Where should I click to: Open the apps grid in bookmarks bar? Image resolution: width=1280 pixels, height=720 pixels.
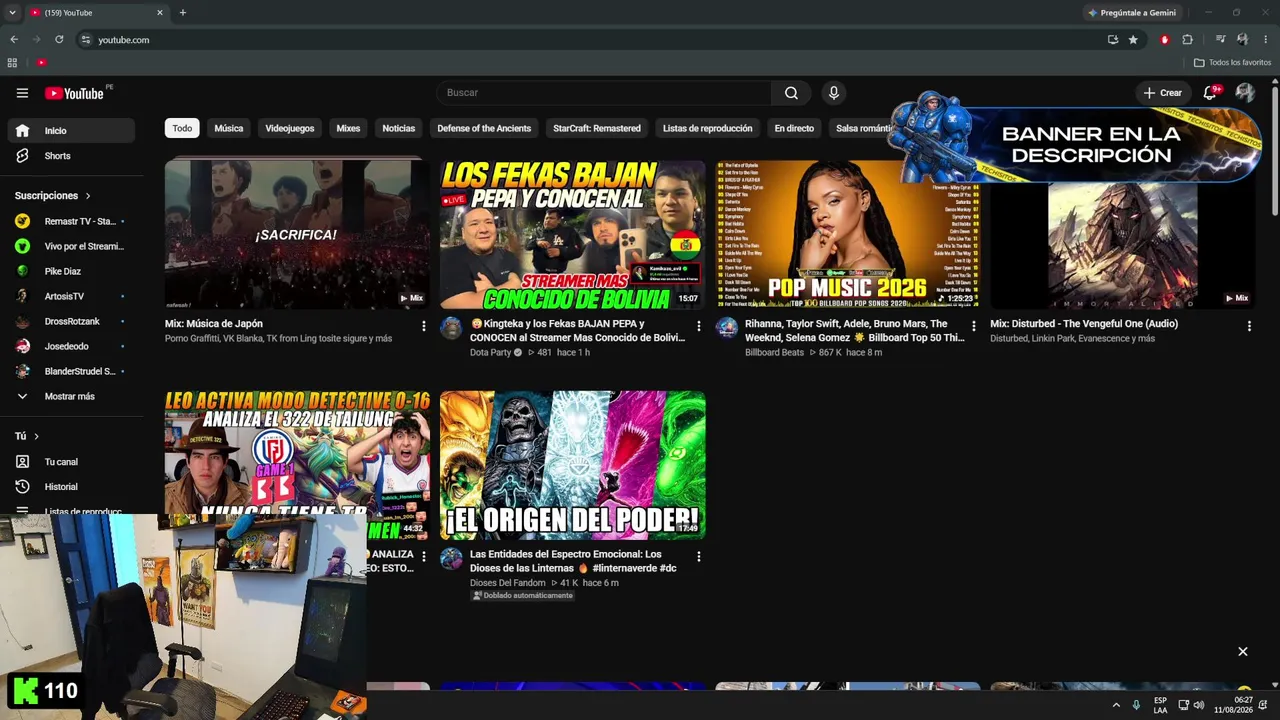pos(12,63)
